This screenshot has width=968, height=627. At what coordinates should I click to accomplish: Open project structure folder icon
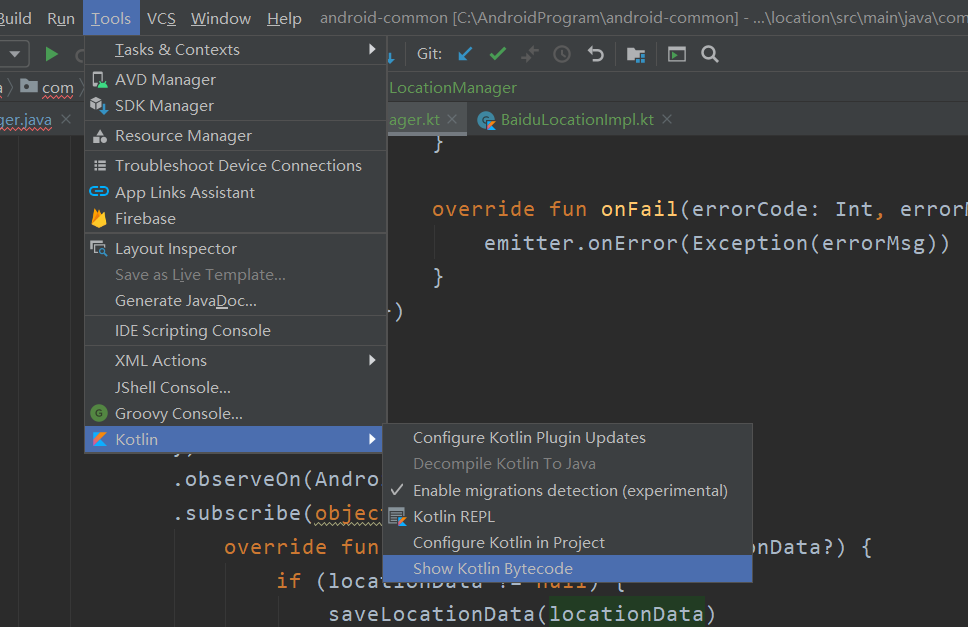[x=636, y=55]
